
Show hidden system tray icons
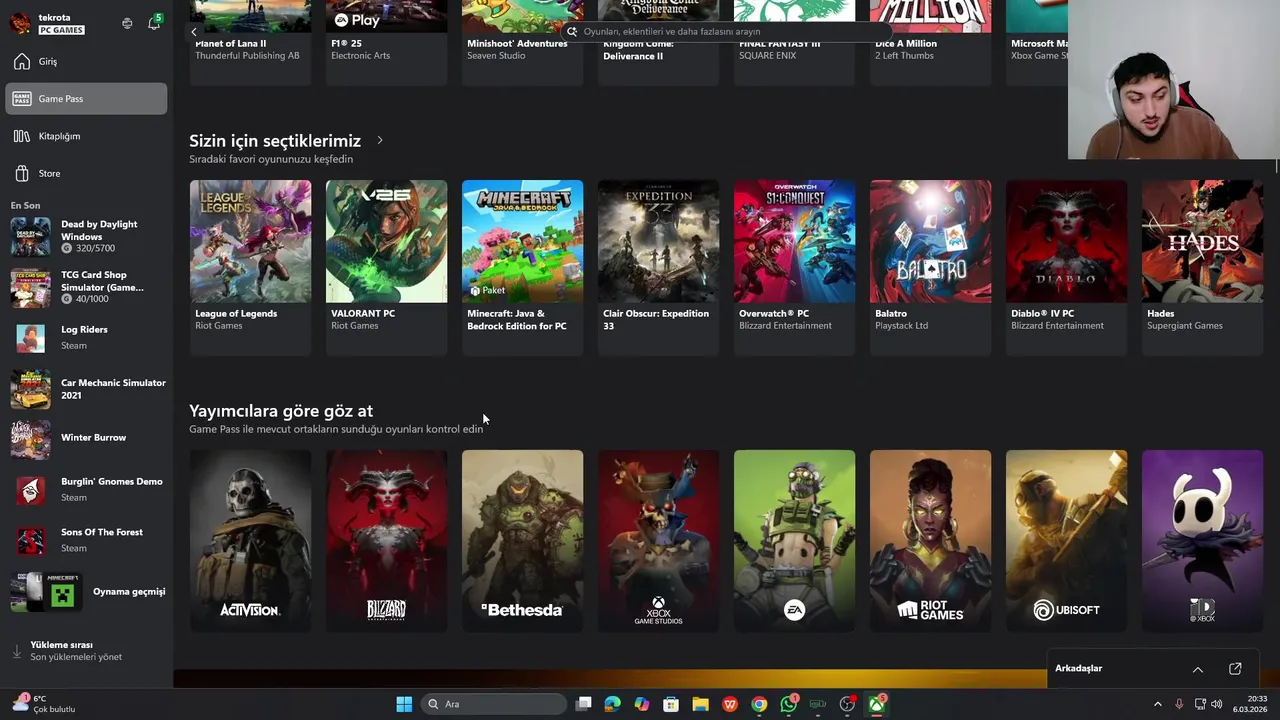[x=1158, y=704]
